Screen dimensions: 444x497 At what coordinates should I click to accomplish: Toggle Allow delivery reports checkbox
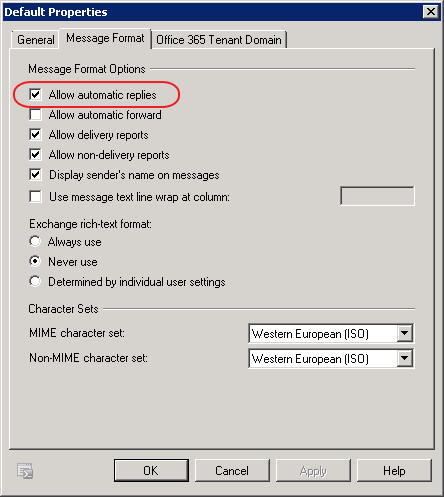pos(35,135)
